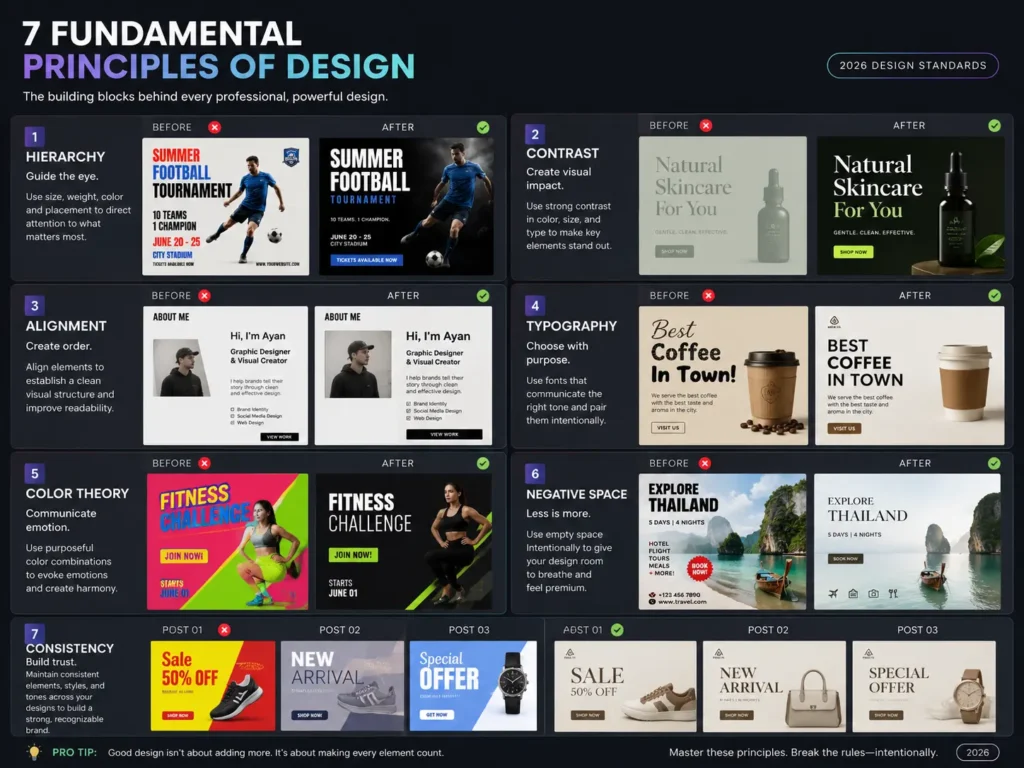Click the number 4 badge above TYPOGRAPHY
Viewport: 1024px width, 768px height.
535,305
